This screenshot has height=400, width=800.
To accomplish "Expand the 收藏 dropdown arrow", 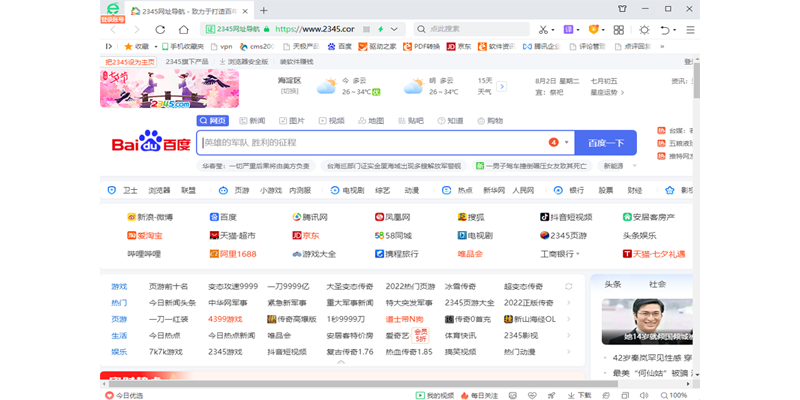I will tap(154, 46).
